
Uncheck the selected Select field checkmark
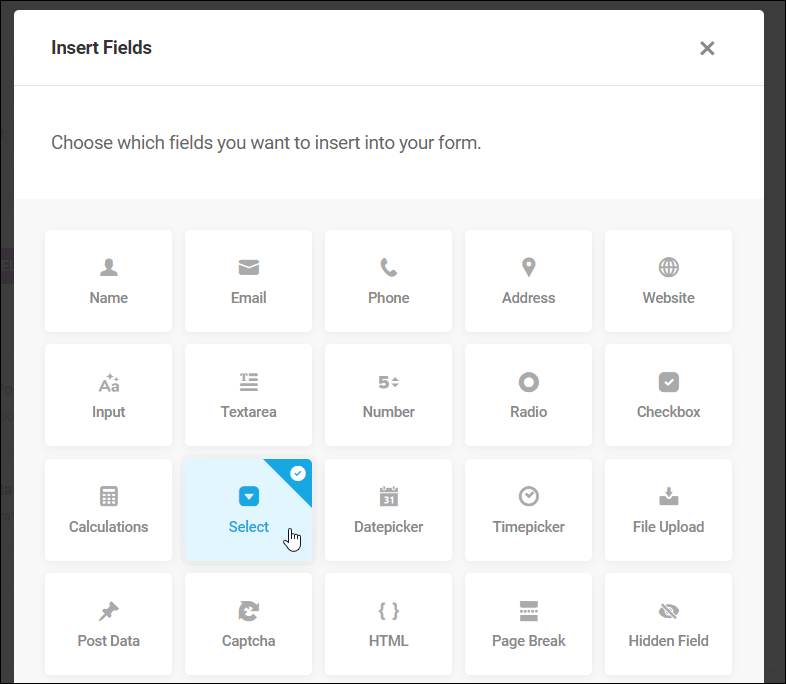tap(298, 473)
